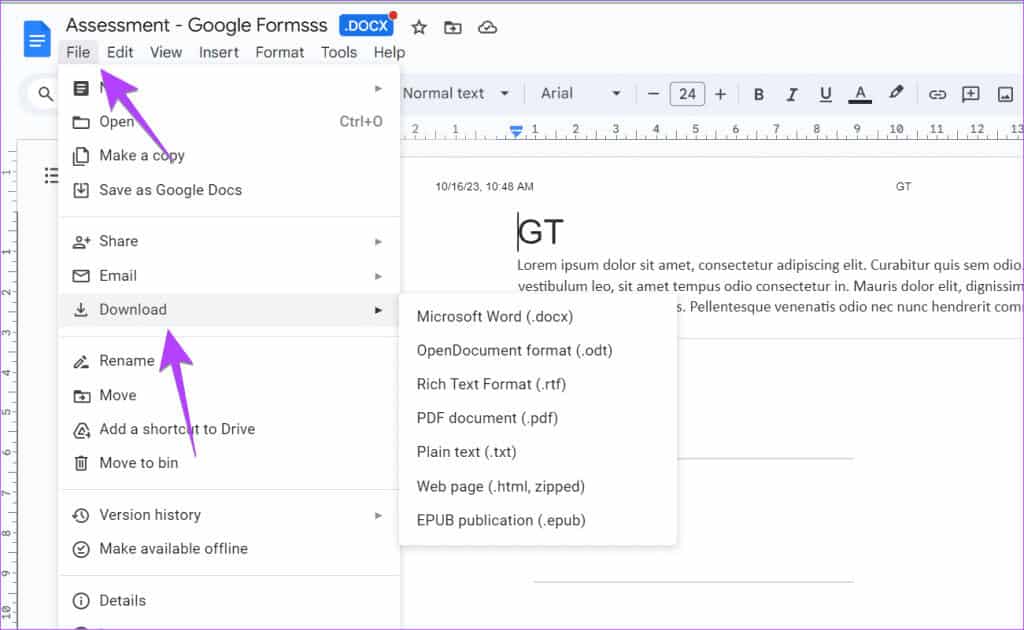Click the search magnifier in the toolbar
This screenshot has width=1024, height=630.
[45, 94]
